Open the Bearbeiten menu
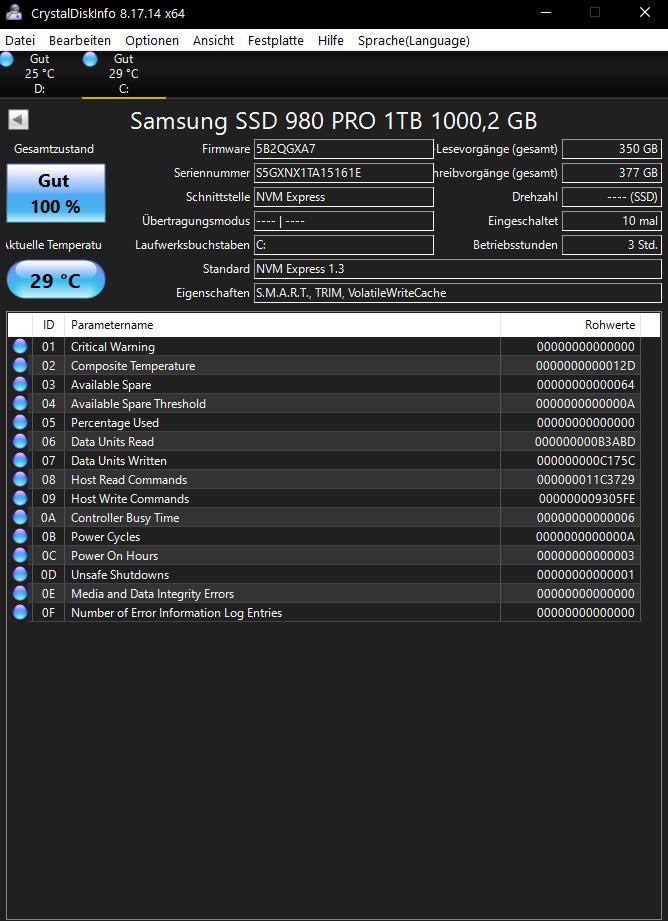Screen dimensions: 668x921 (x=80, y=41)
